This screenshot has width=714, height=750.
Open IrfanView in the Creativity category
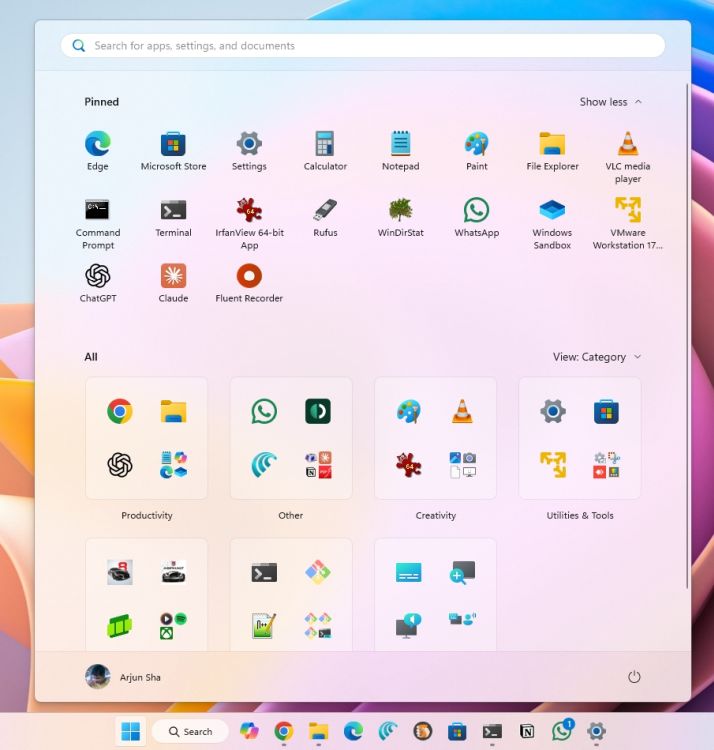click(408, 464)
